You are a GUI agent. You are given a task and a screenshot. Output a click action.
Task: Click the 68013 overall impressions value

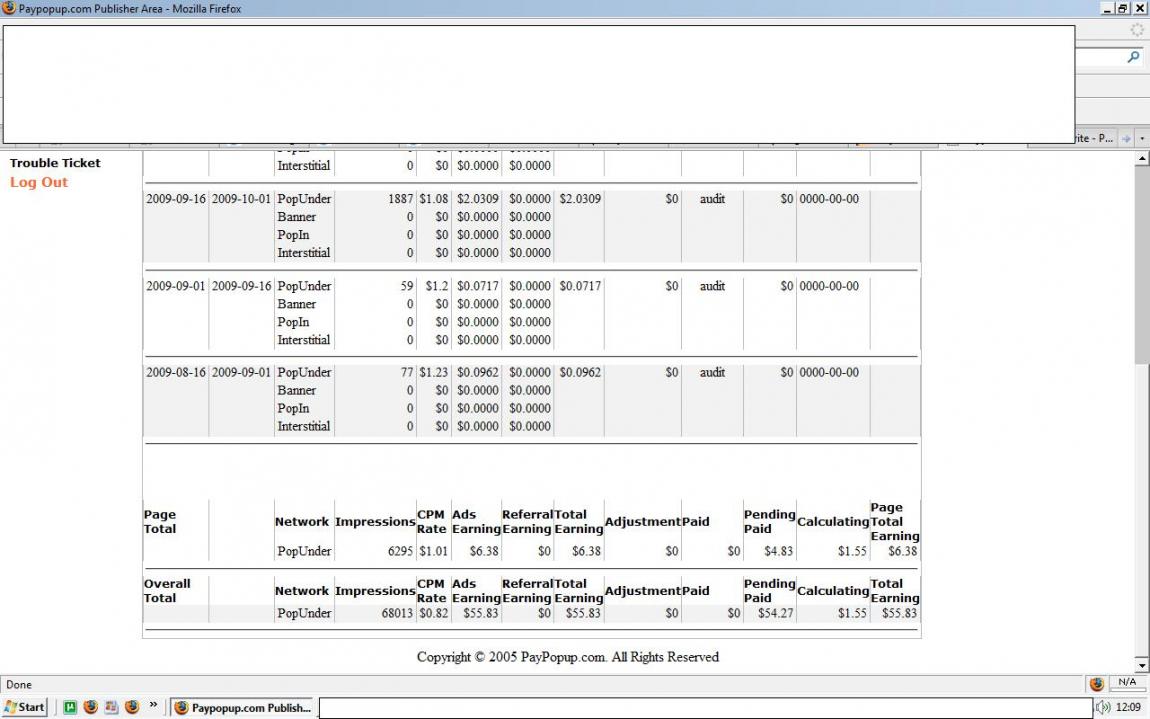(398, 613)
